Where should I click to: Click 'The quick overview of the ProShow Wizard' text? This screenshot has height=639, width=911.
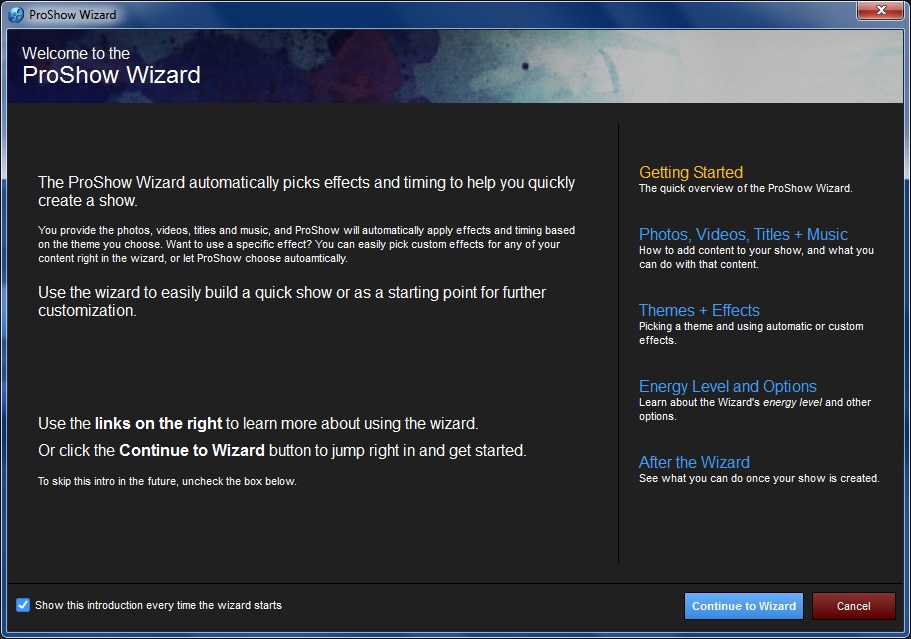click(x=745, y=188)
